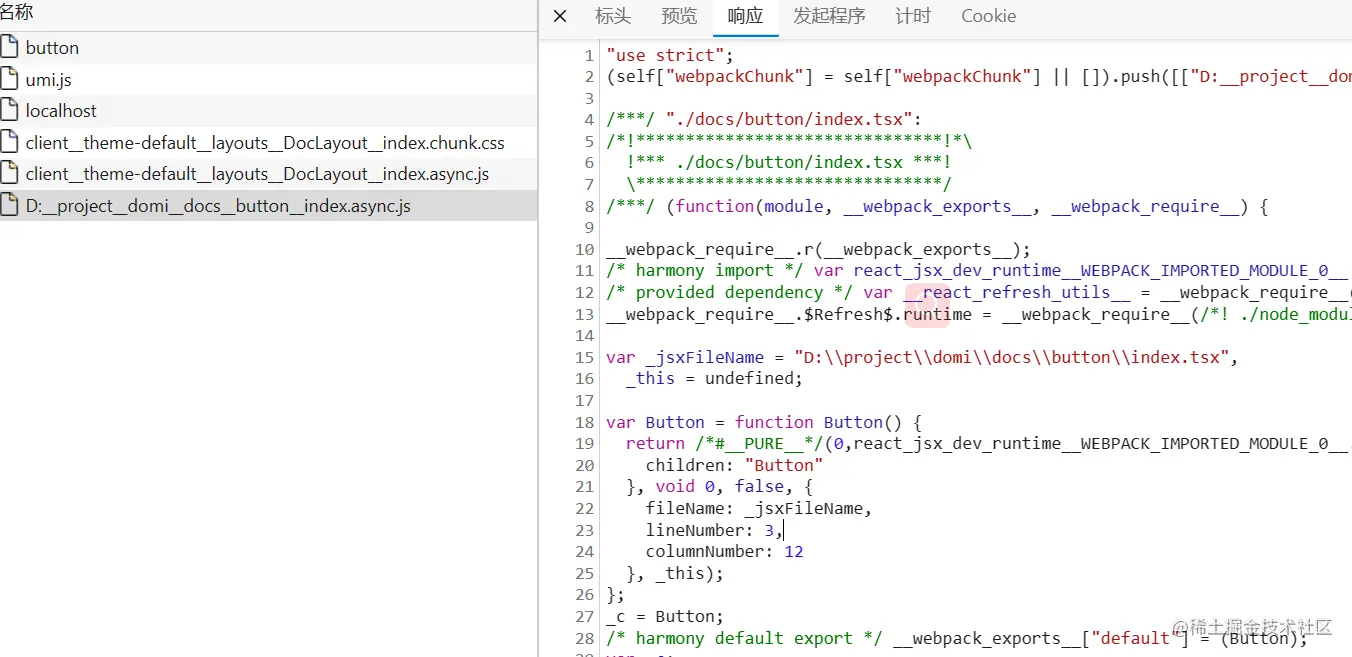Click file icon beside localhost

click(x=9, y=109)
